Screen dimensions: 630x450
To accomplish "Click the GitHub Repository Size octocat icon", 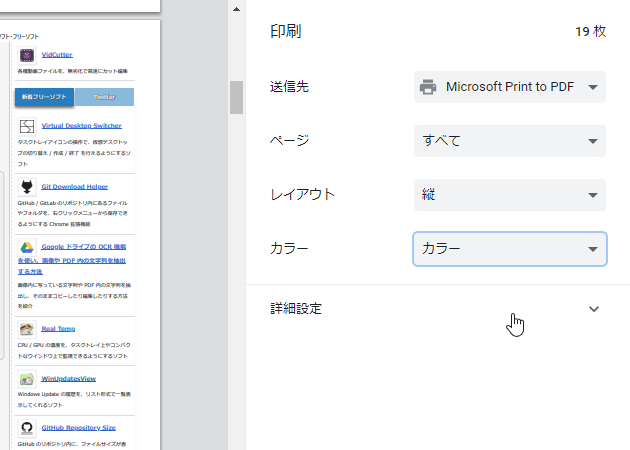I will click(27, 428).
